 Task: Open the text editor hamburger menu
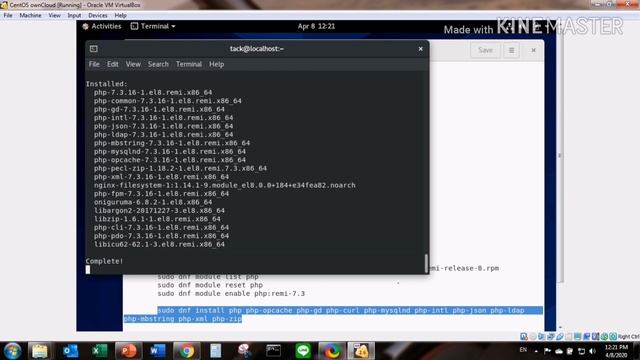click(511, 51)
